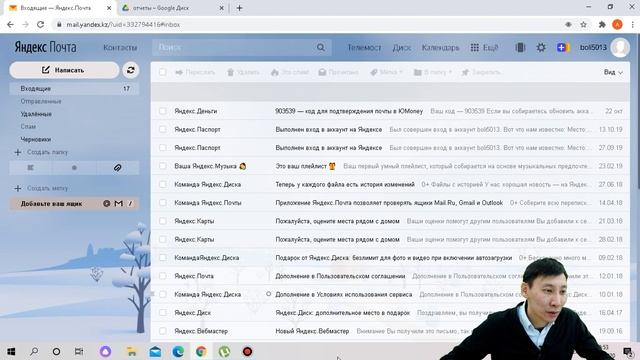Open a new browser tab with plus
The width and height of the screenshot is (640, 360).
pos(240,8)
